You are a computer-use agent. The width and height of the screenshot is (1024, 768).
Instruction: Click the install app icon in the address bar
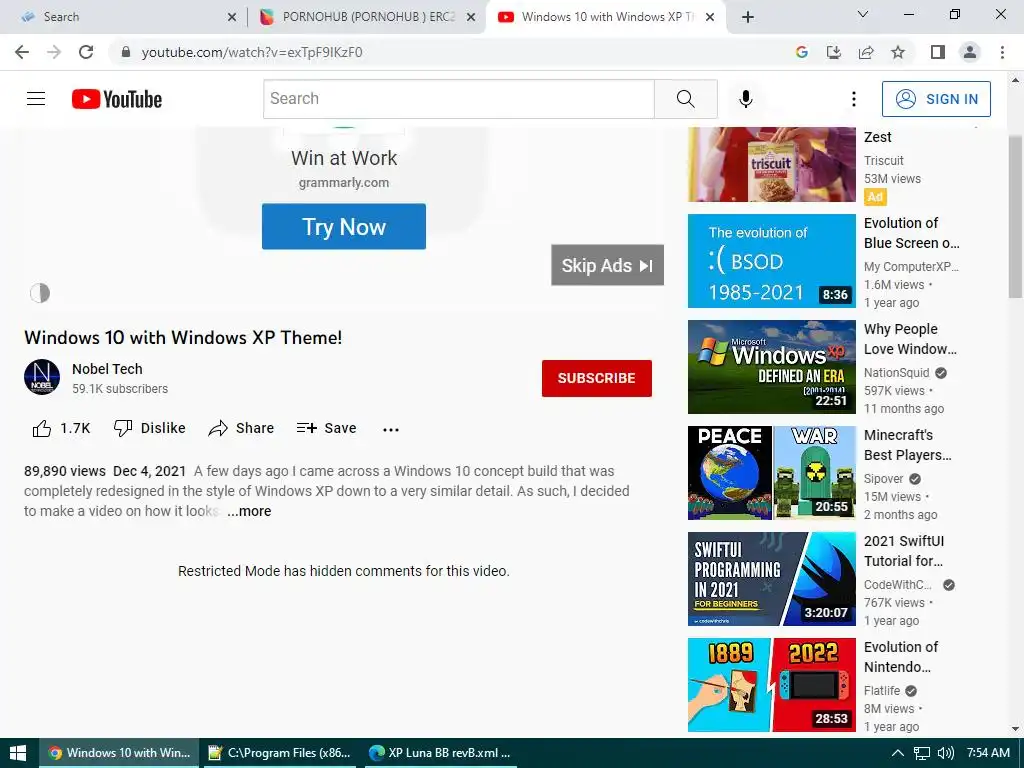834,52
